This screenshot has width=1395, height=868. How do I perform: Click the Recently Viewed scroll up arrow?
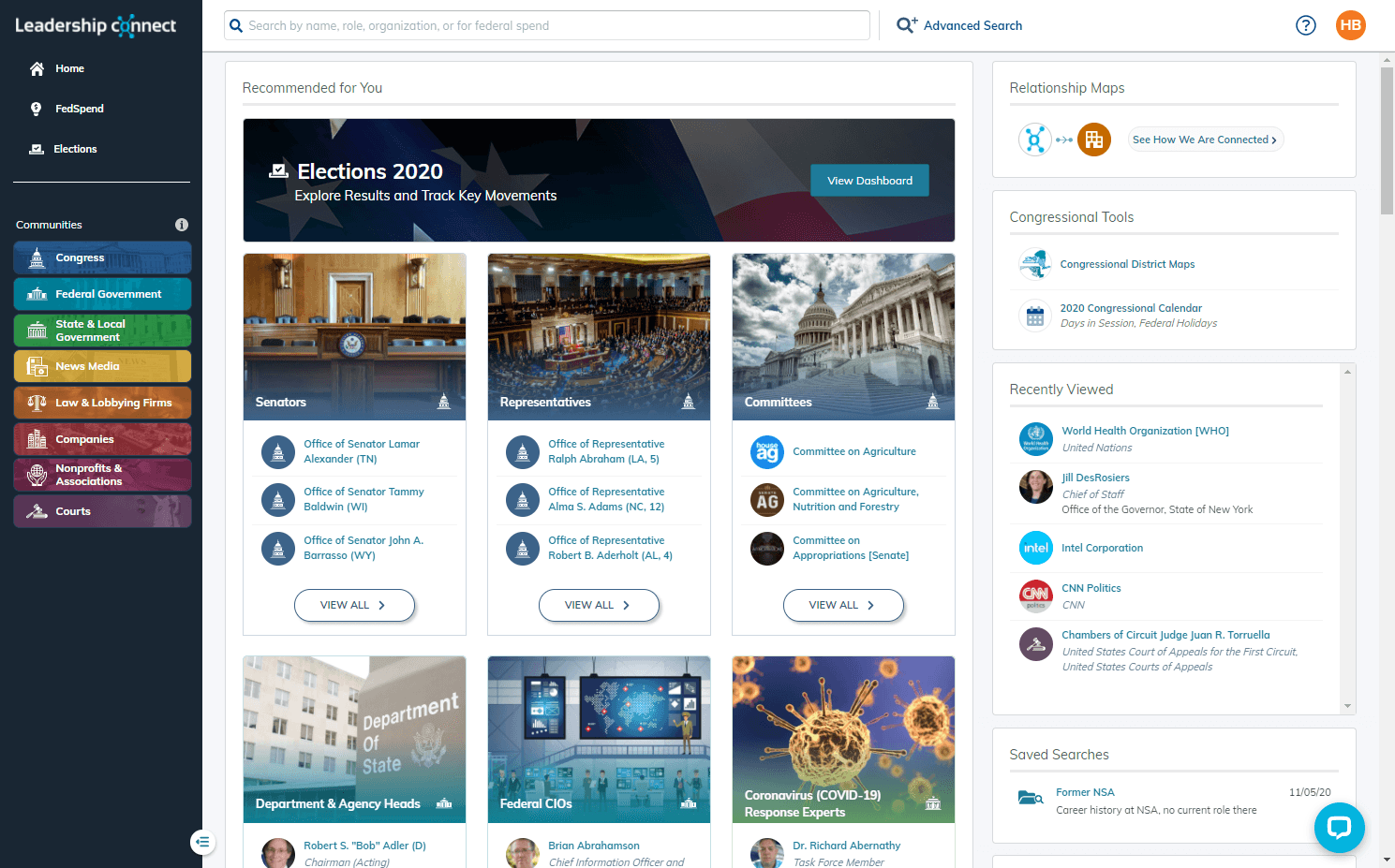[1347, 372]
